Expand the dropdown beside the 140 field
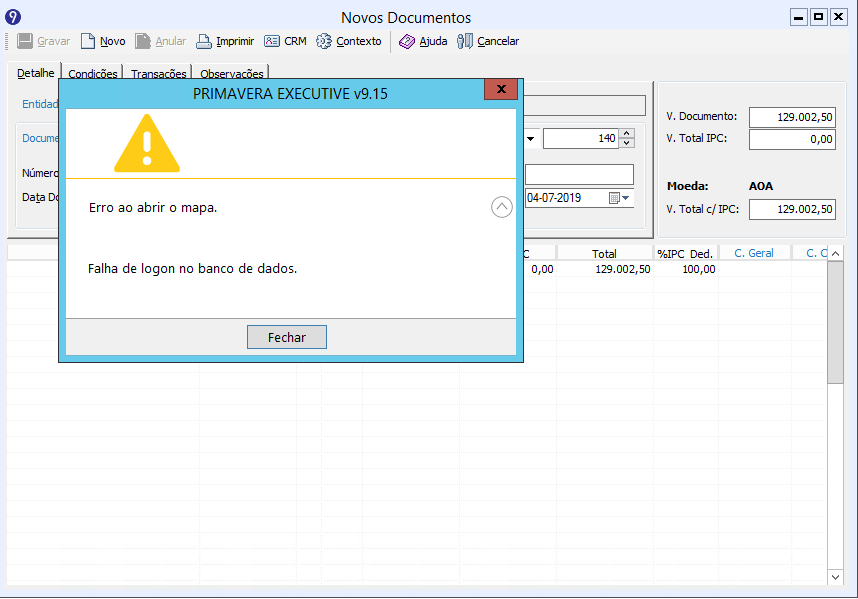This screenshot has width=858, height=599. 531,139
